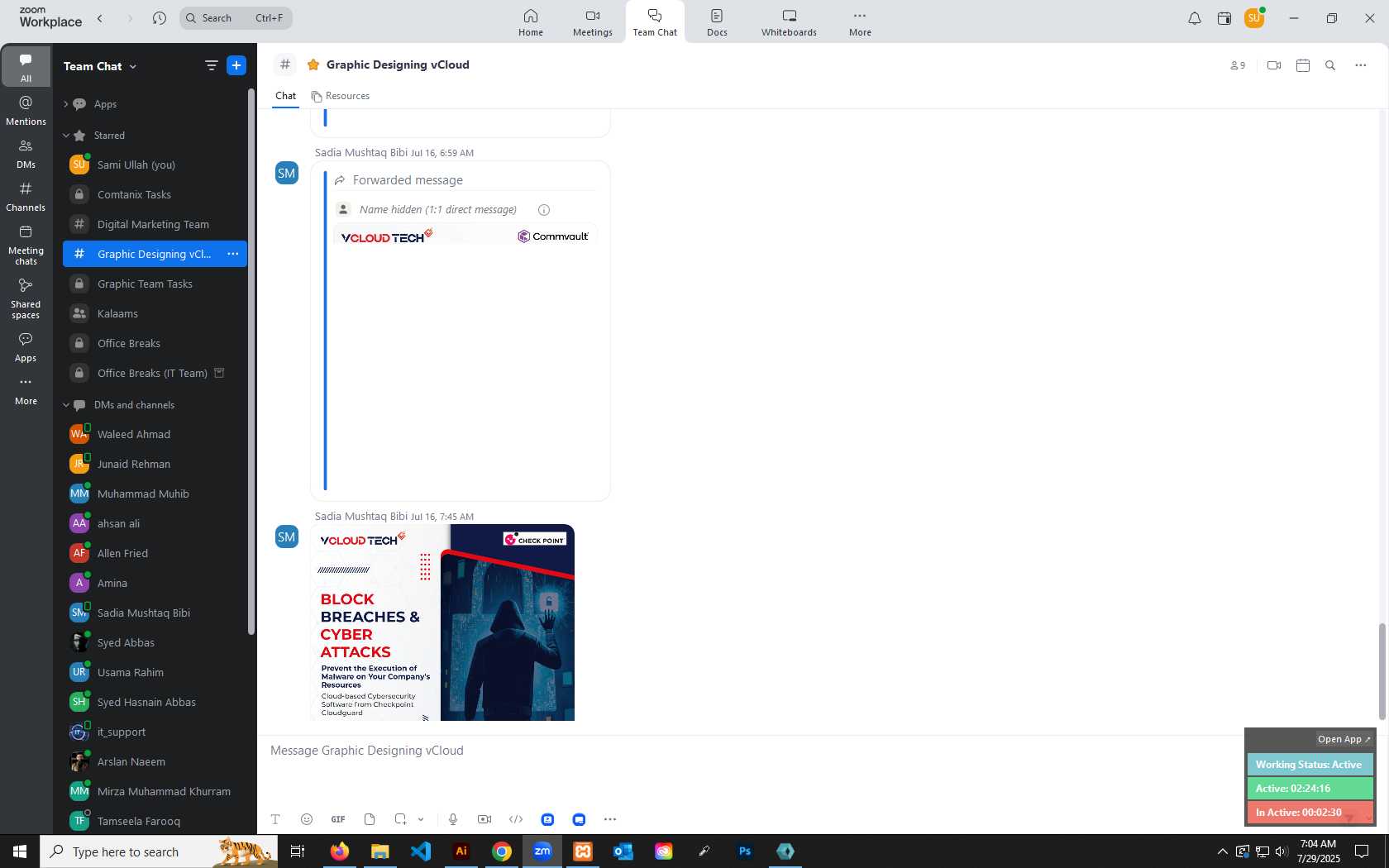Open the Resources tab in channel
The width and height of the screenshot is (1389, 868).
pos(340,96)
